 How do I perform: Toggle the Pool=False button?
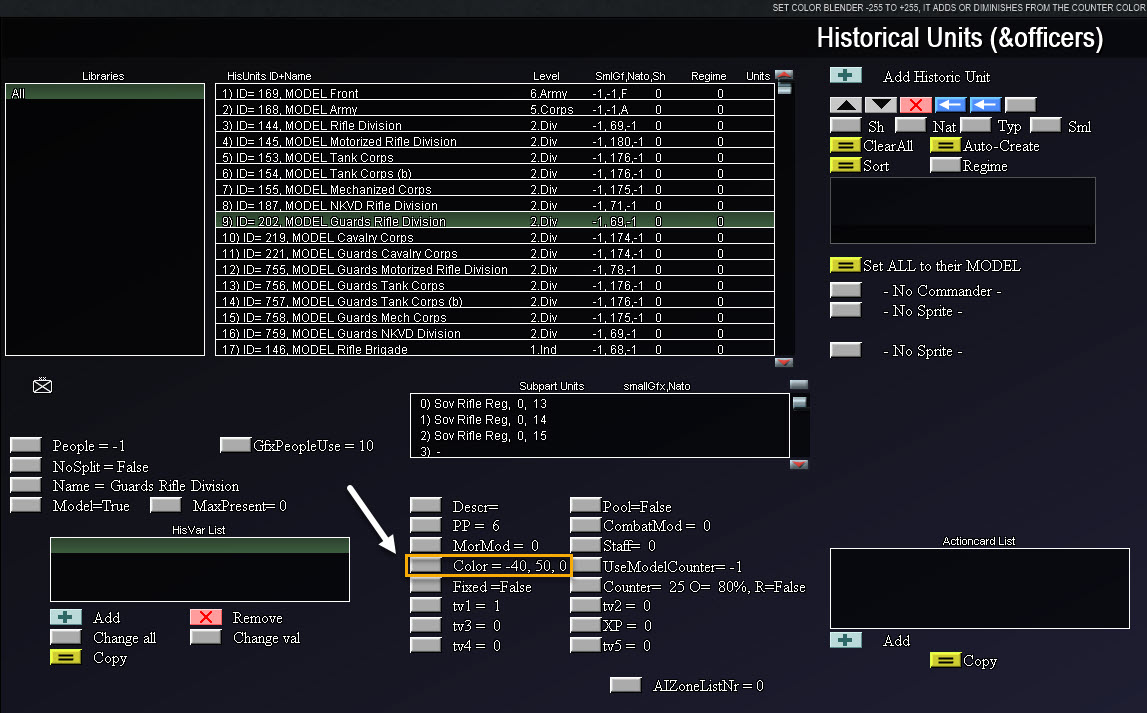point(585,505)
